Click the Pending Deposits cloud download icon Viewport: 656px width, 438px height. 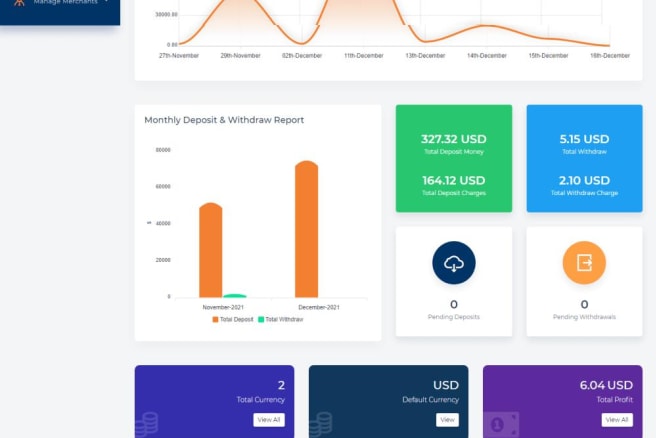454,263
